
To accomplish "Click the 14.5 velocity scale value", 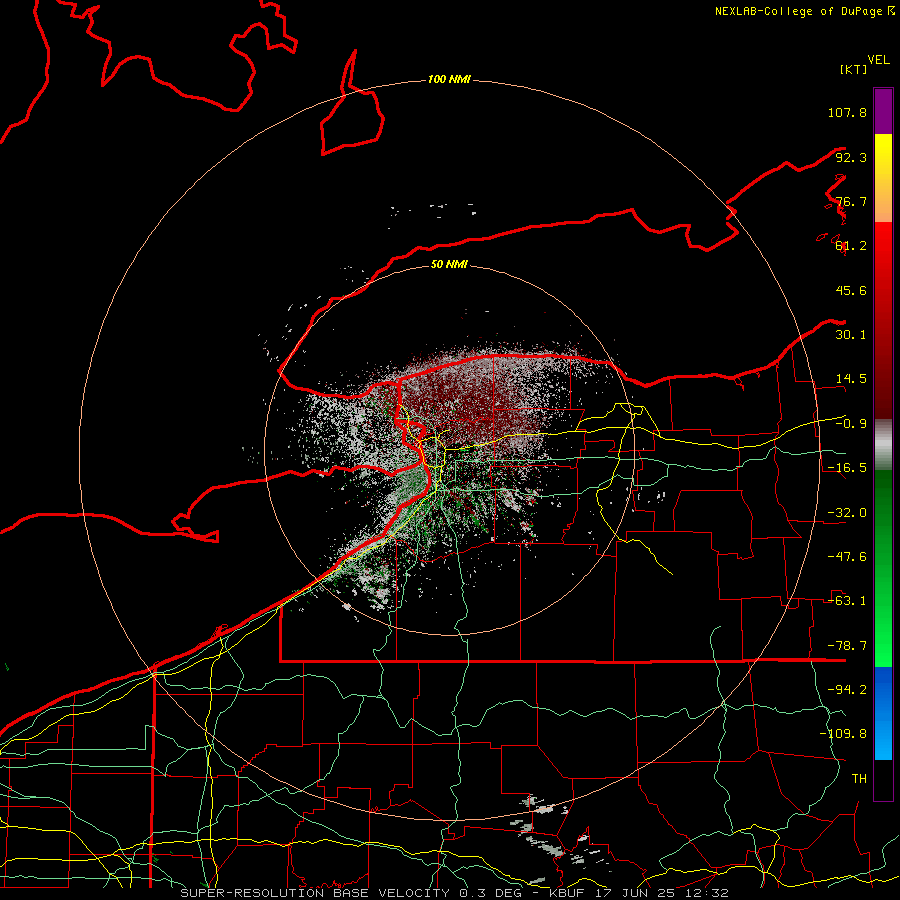I will [851, 379].
